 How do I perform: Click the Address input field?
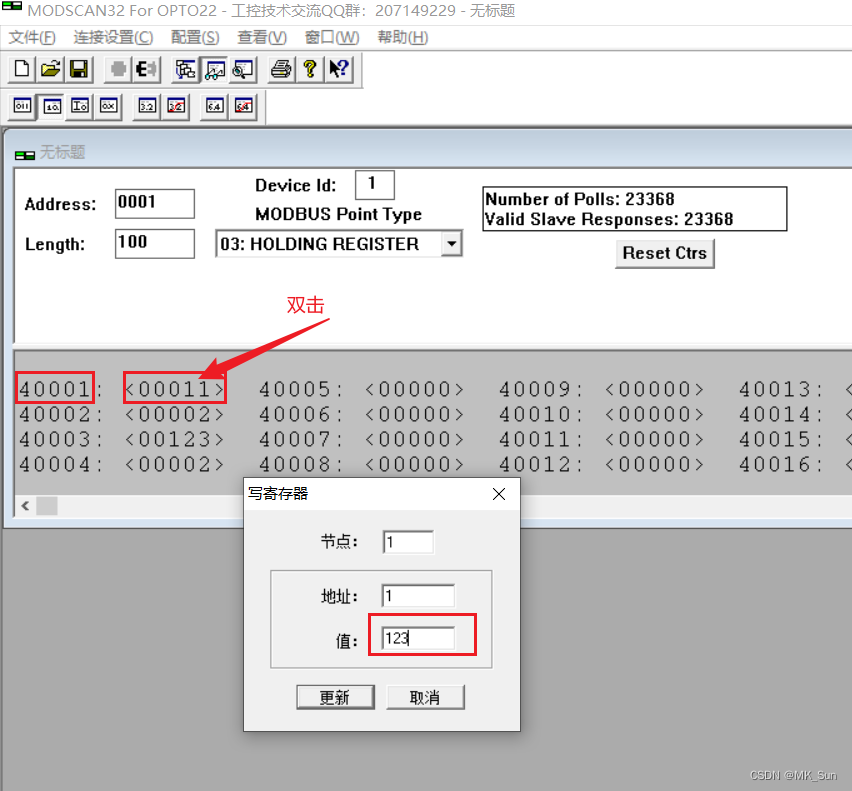tap(155, 204)
